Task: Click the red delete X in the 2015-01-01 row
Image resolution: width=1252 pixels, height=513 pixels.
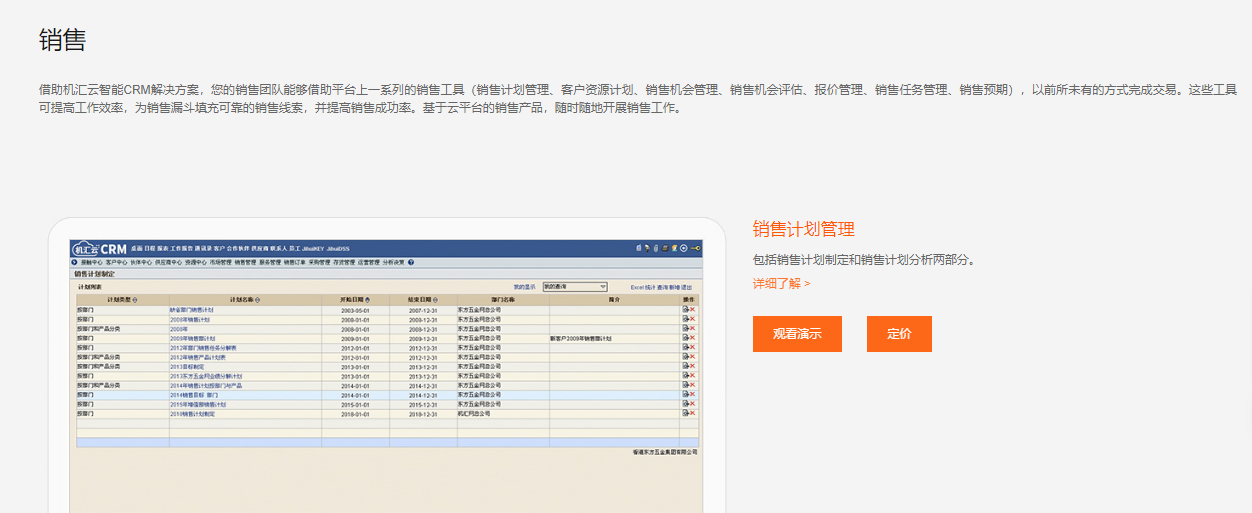Action: click(x=693, y=404)
